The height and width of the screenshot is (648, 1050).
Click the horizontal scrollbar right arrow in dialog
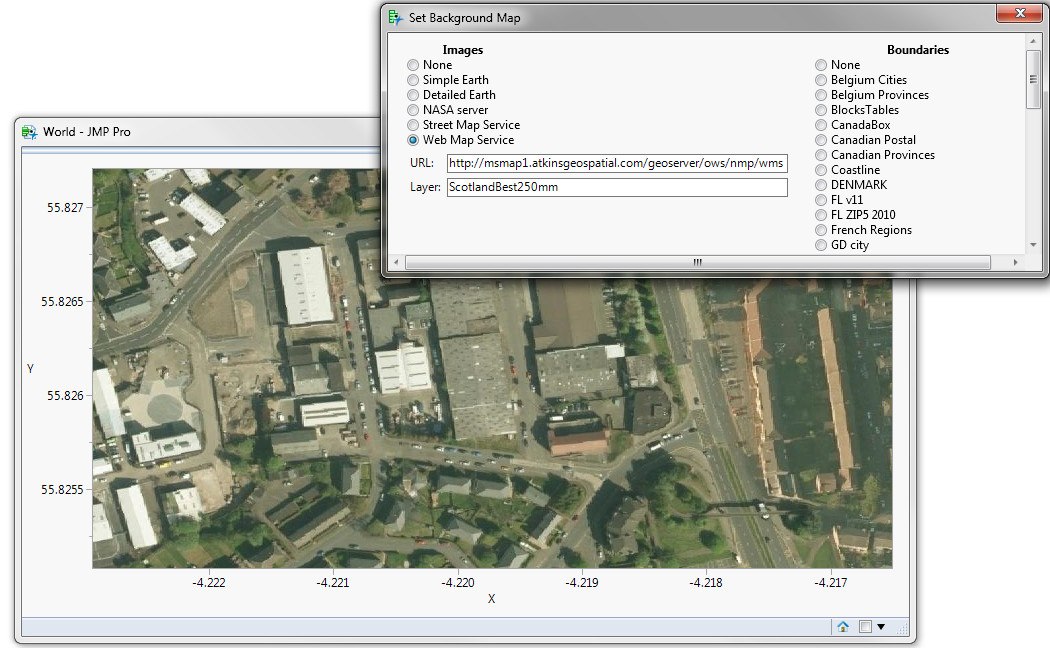pos(1015,262)
